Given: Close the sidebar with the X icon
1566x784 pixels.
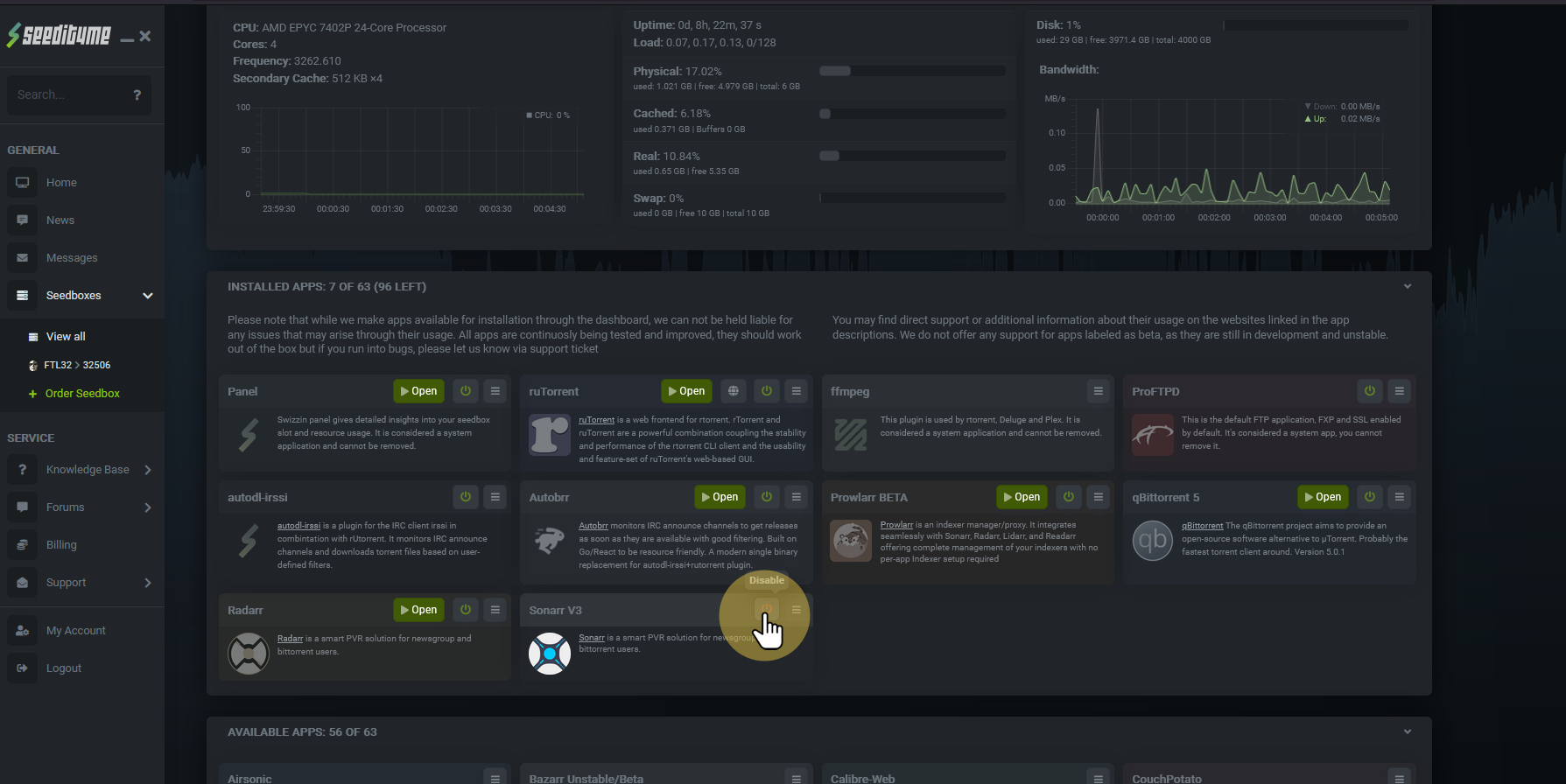Looking at the screenshot, I should [145, 36].
